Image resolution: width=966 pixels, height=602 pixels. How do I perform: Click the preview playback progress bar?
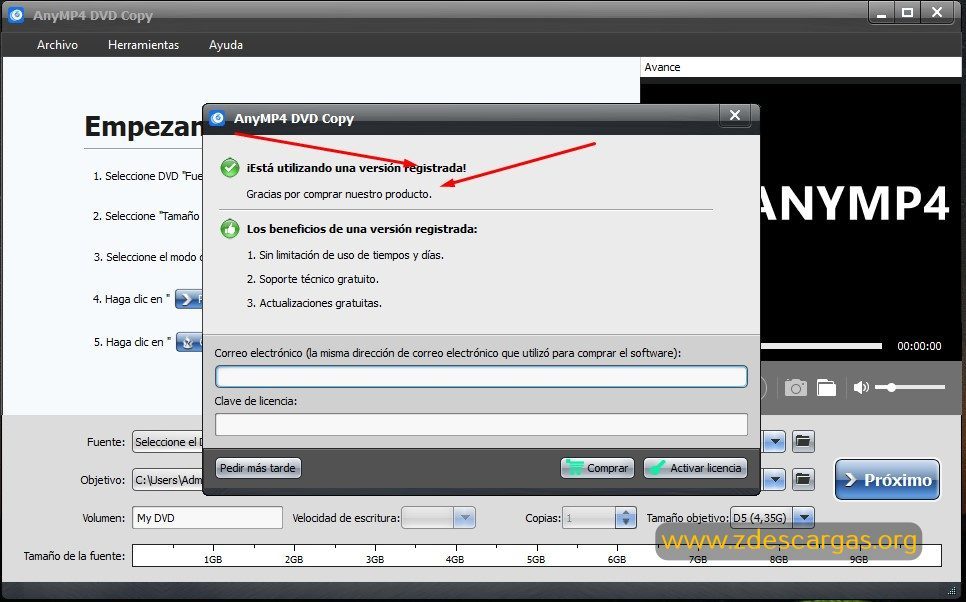point(821,346)
